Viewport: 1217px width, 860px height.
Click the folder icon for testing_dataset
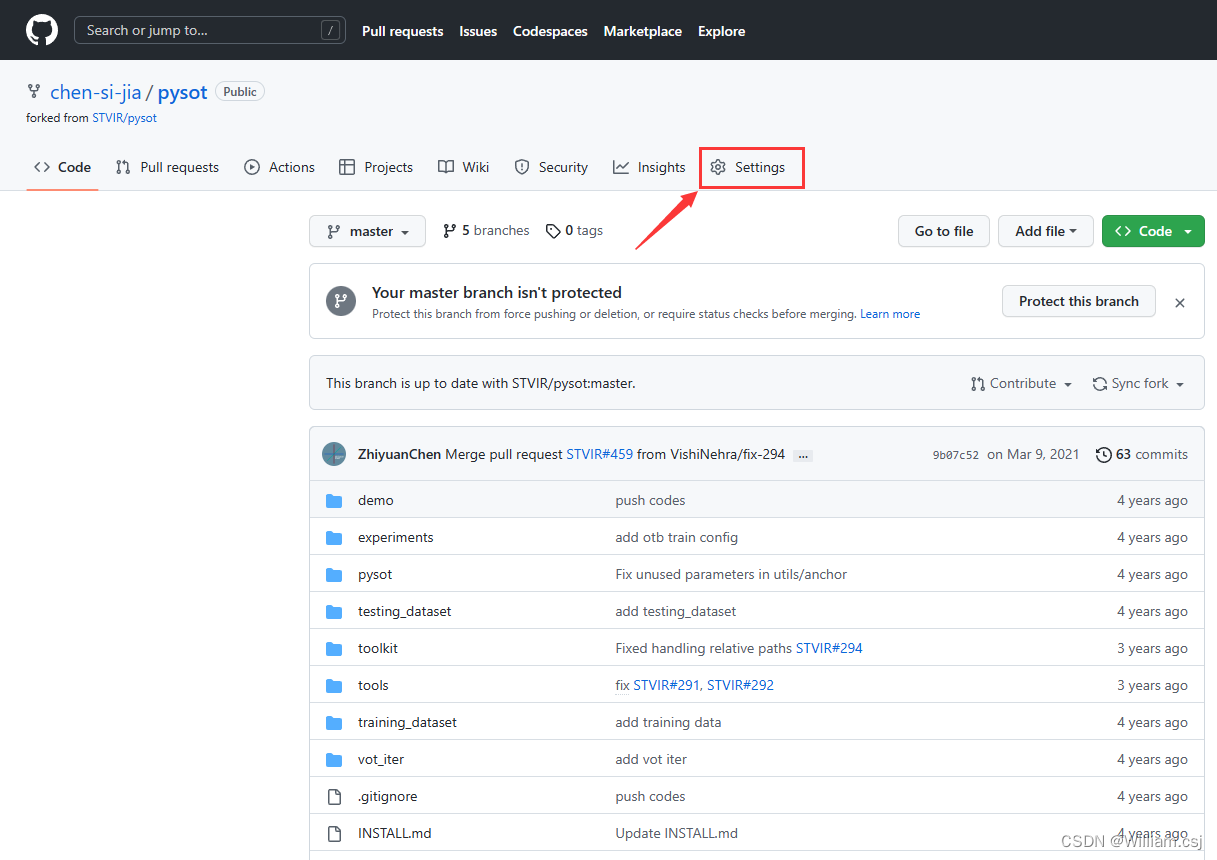(334, 611)
